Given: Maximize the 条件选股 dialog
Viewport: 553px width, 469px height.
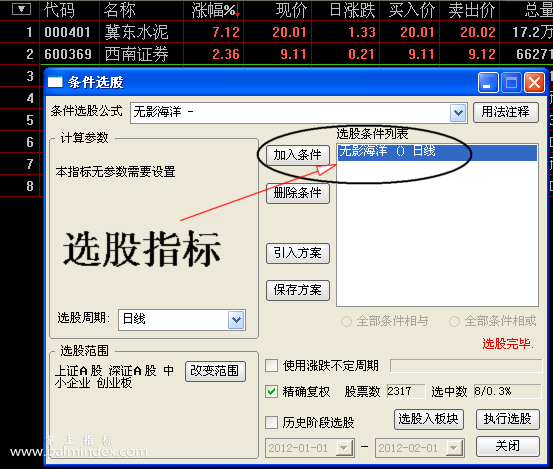Looking at the screenshot, I should [x=511, y=83].
